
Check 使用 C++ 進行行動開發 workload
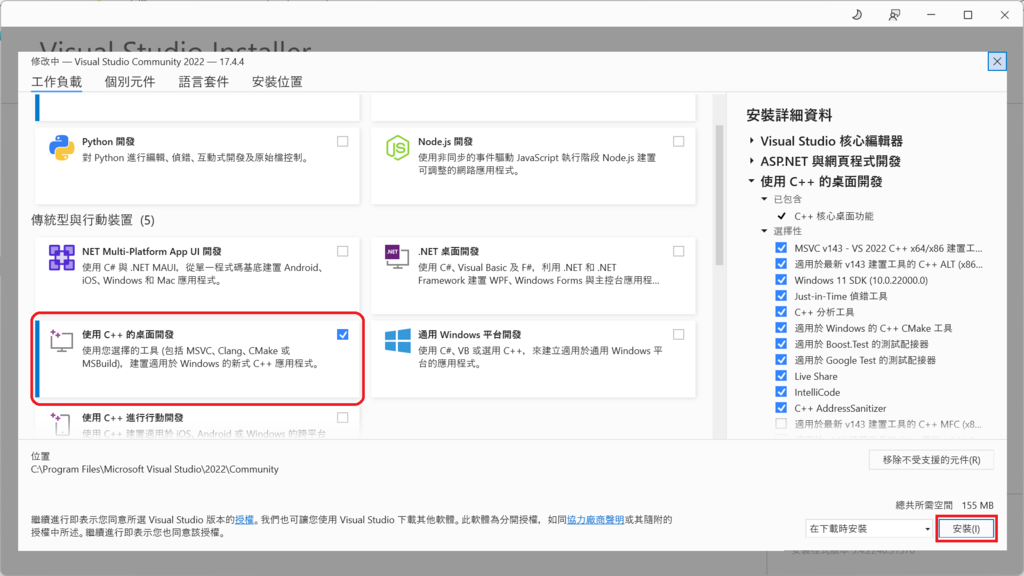[x=343, y=417]
